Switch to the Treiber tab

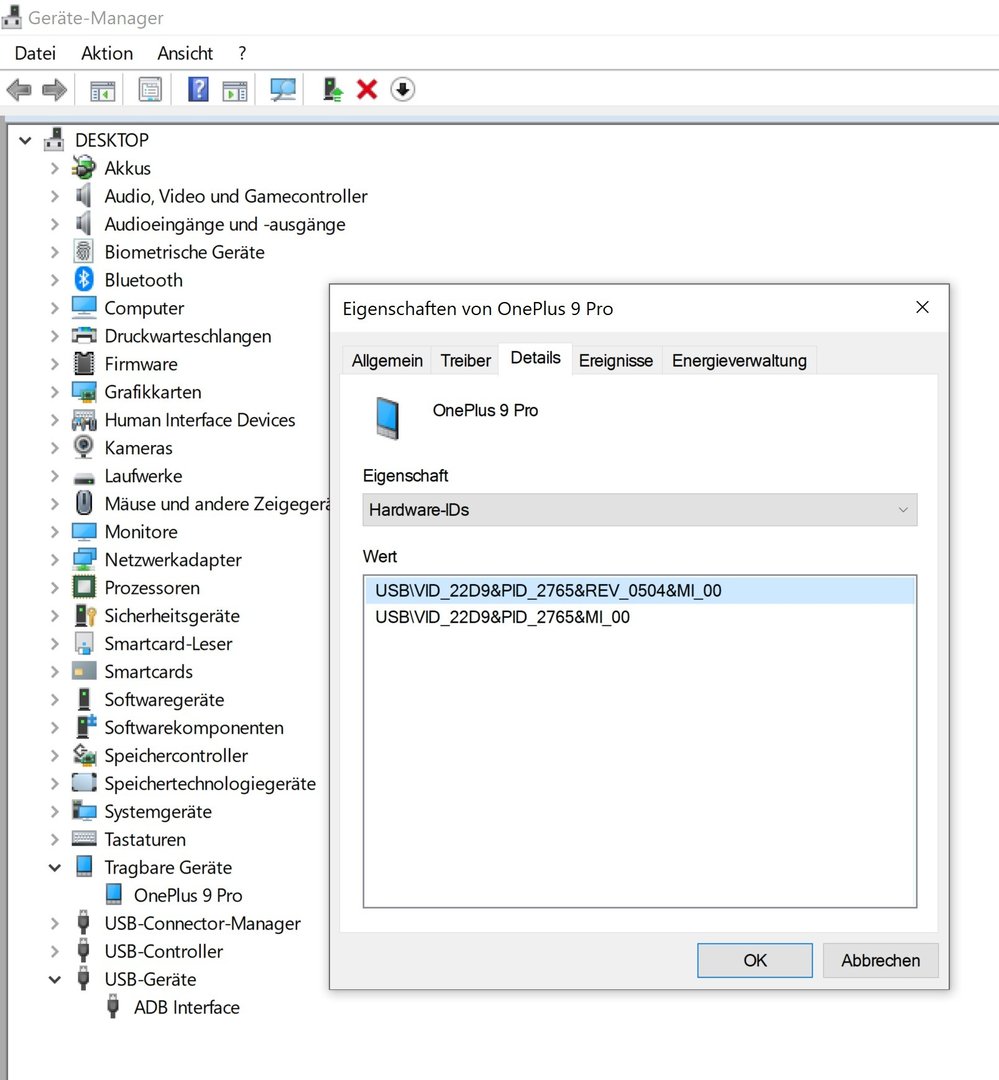pyautogui.click(x=465, y=360)
